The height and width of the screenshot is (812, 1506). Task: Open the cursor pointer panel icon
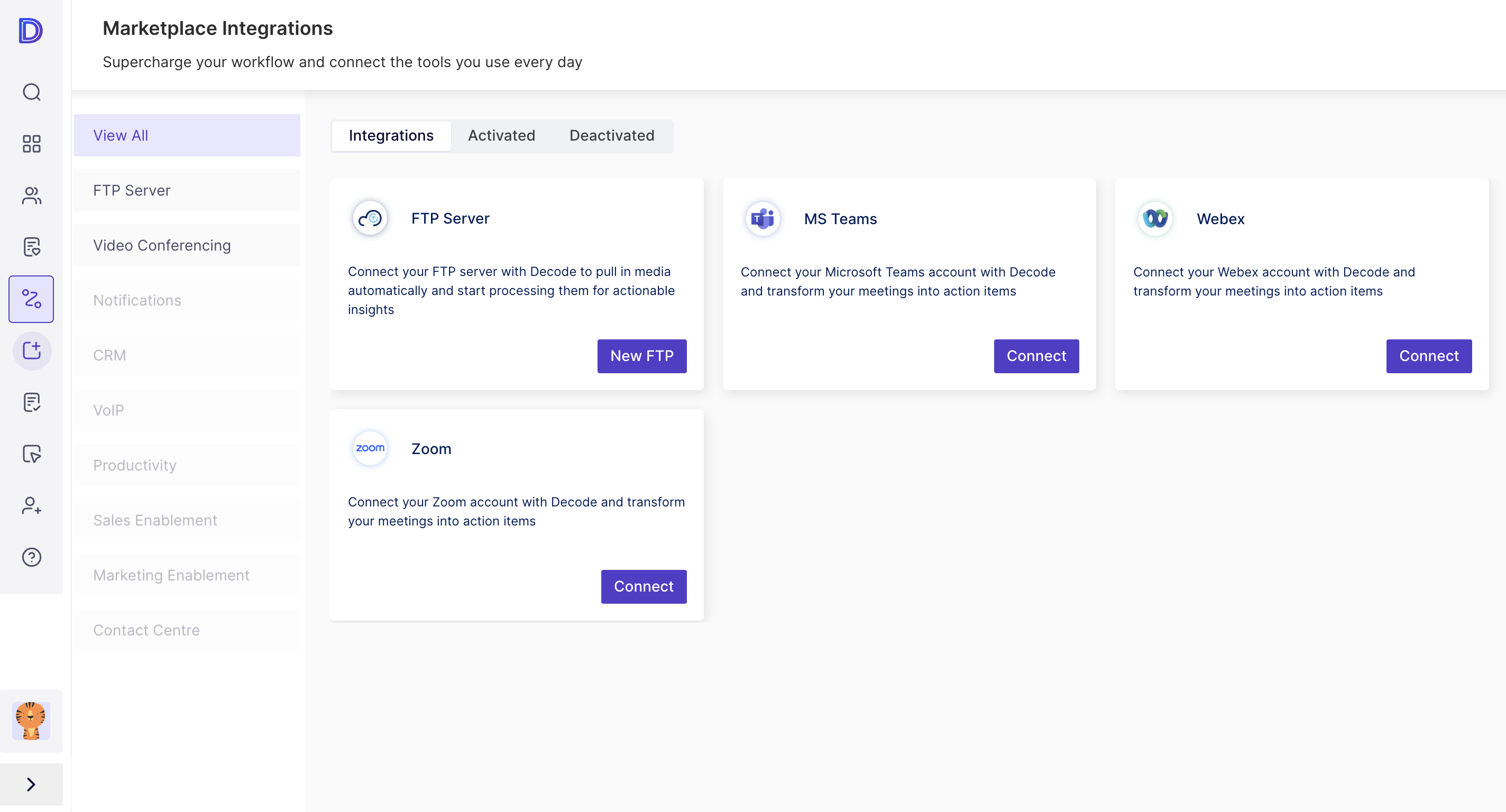tap(32, 454)
